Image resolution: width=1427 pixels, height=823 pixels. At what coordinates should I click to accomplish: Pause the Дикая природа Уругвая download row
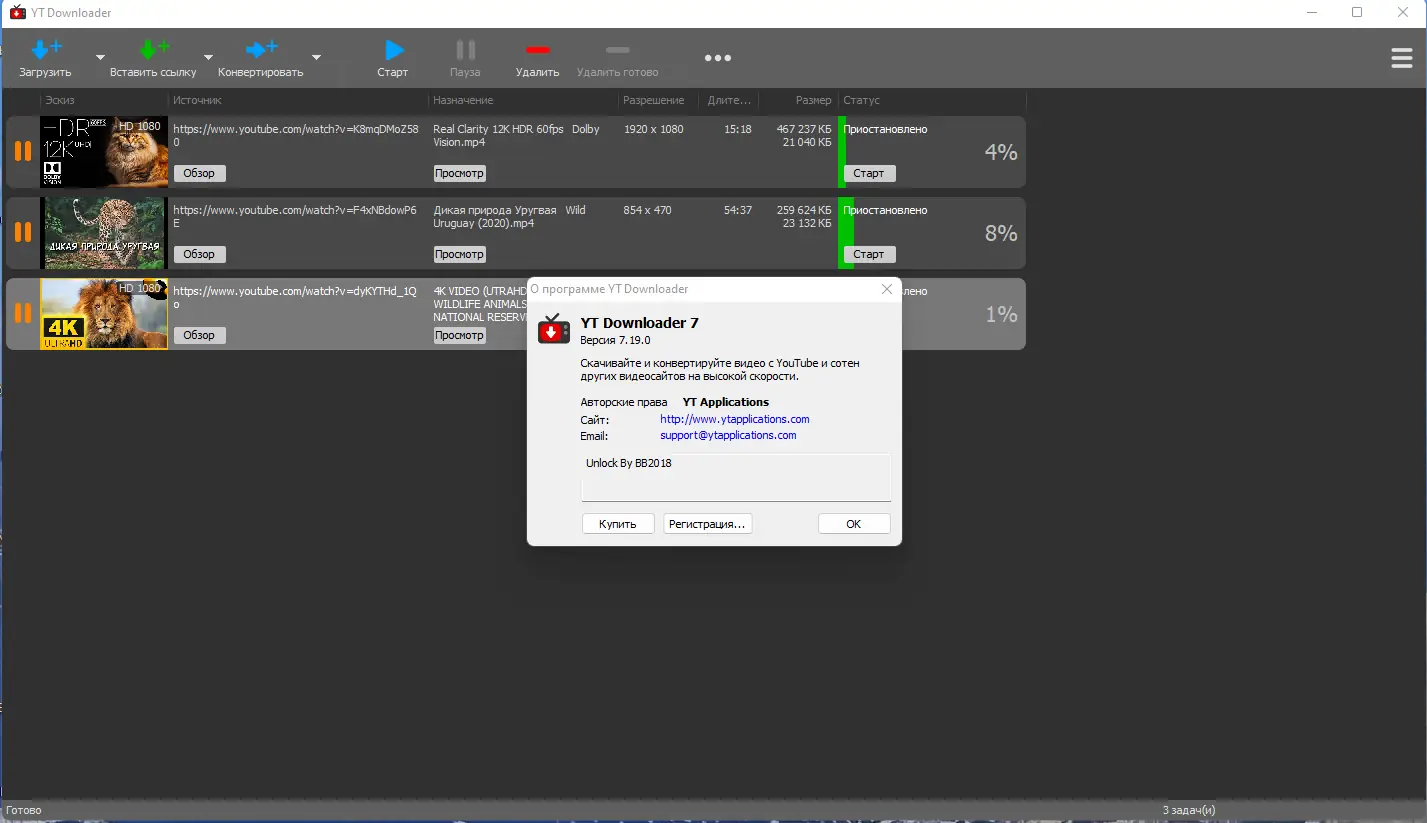click(22, 232)
